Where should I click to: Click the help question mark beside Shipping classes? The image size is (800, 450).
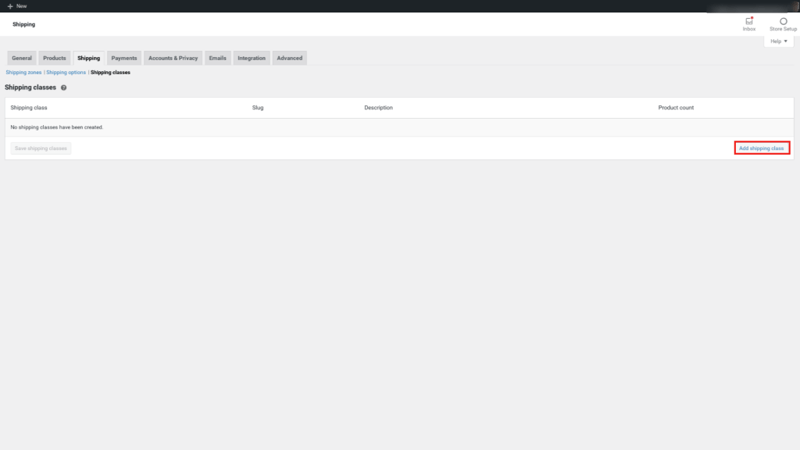click(x=64, y=88)
